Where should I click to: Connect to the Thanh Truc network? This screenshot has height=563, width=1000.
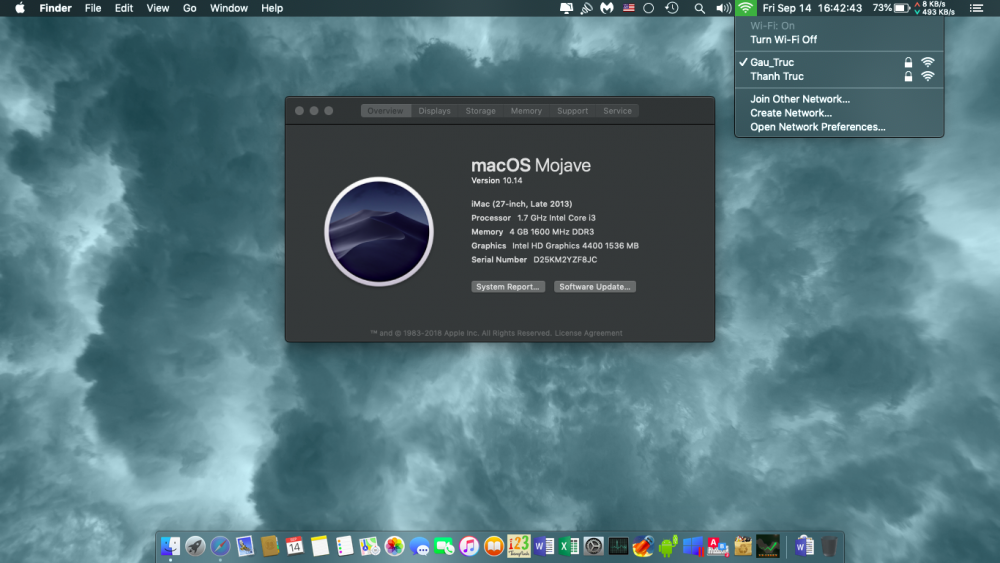pos(839,77)
